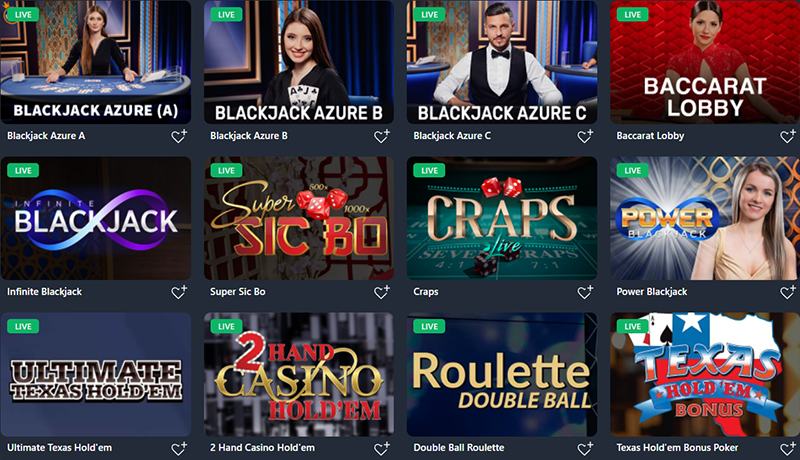The height and width of the screenshot is (460, 800).
Task: Open the Super Sic Bo game tile
Action: [299, 218]
